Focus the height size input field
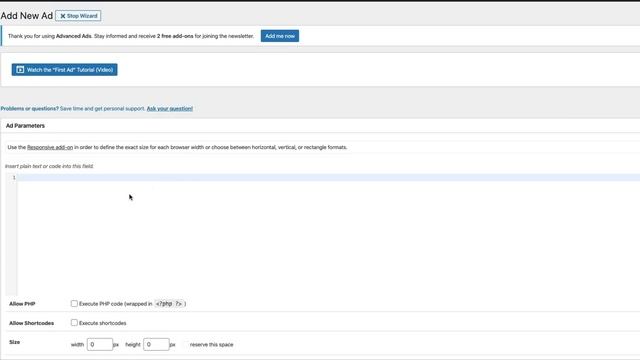 [x=156, y=344]
